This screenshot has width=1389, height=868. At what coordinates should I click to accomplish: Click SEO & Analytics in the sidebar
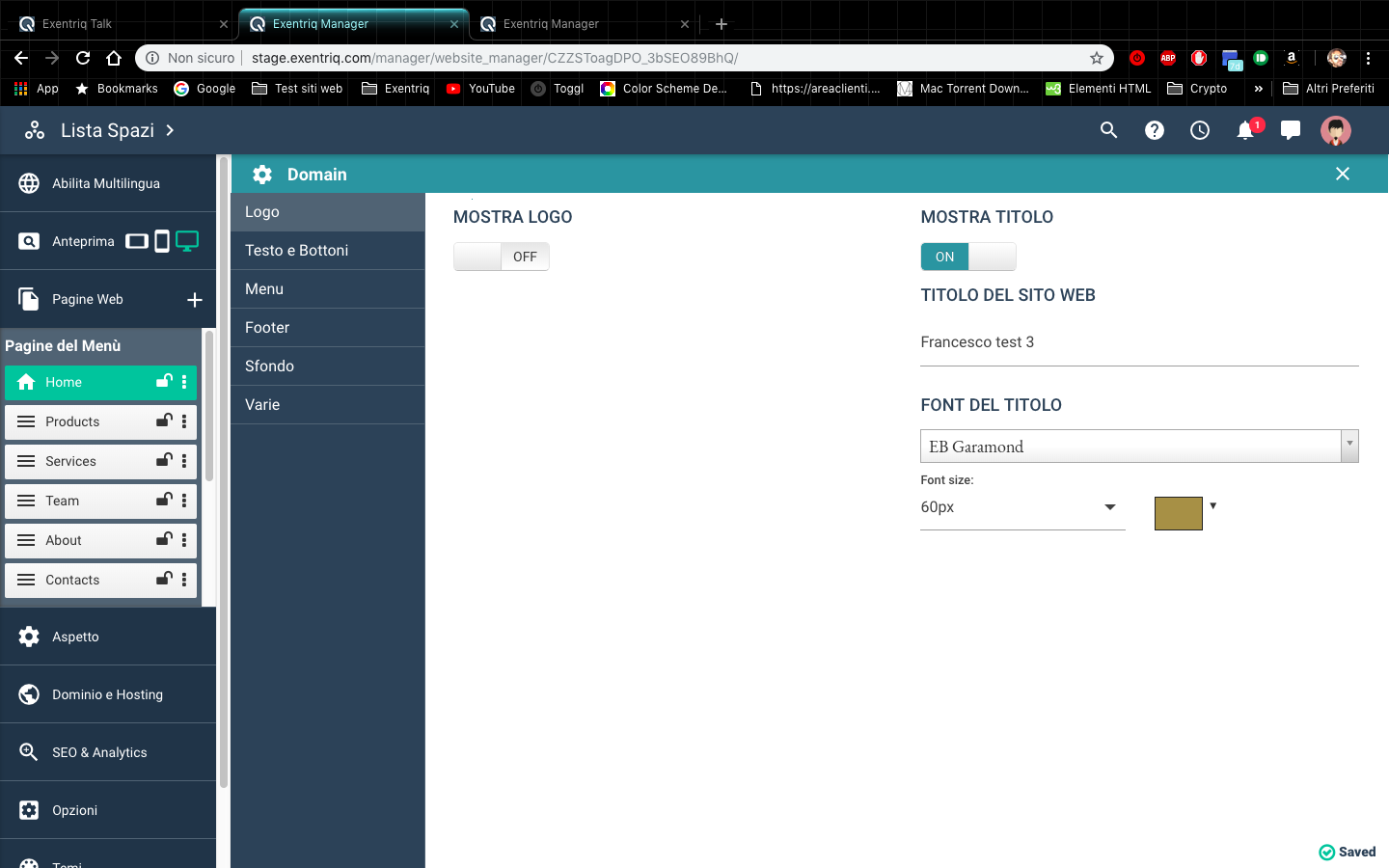99,752
